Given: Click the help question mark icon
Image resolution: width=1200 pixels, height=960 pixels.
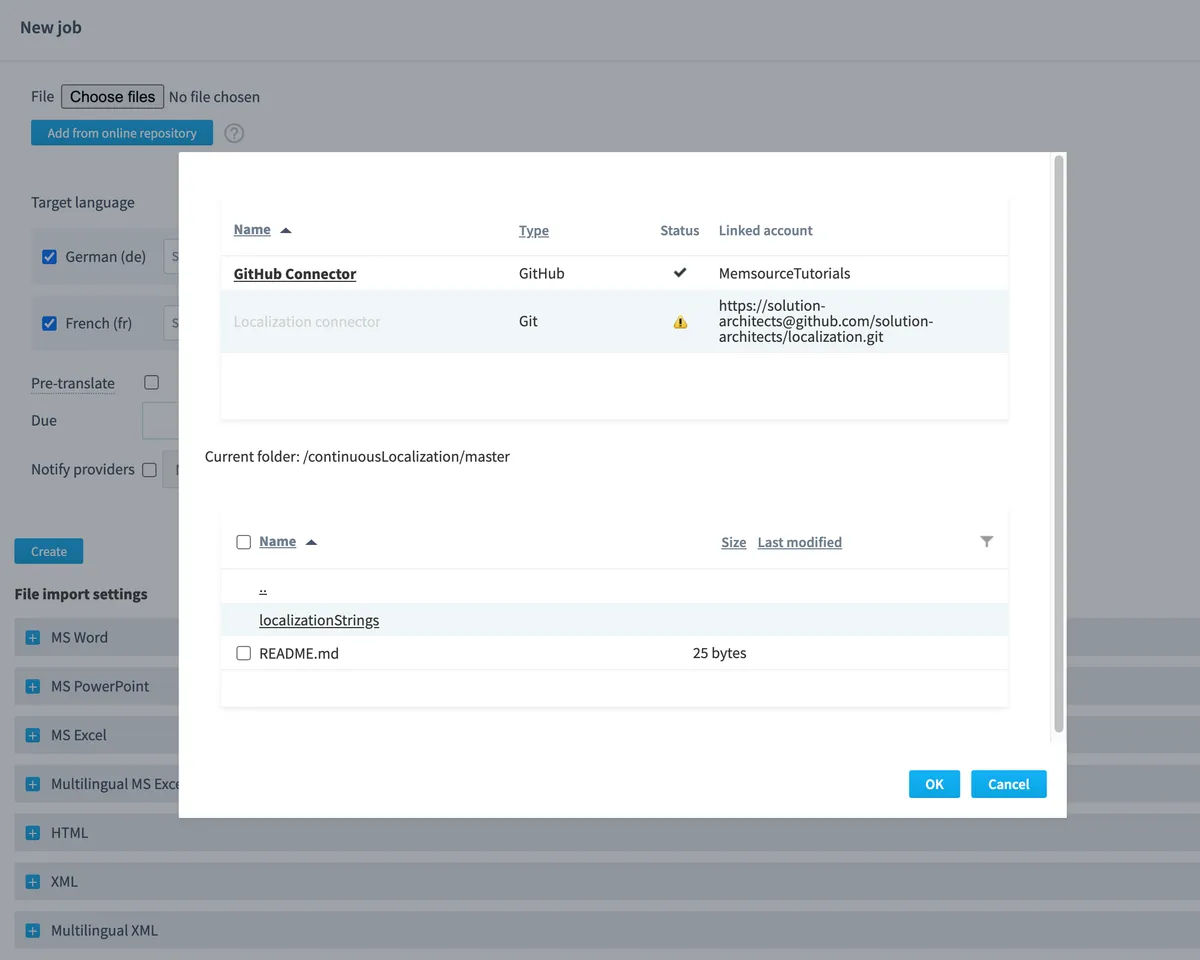Looking at the screenshot, I should (x=234, y=133).
